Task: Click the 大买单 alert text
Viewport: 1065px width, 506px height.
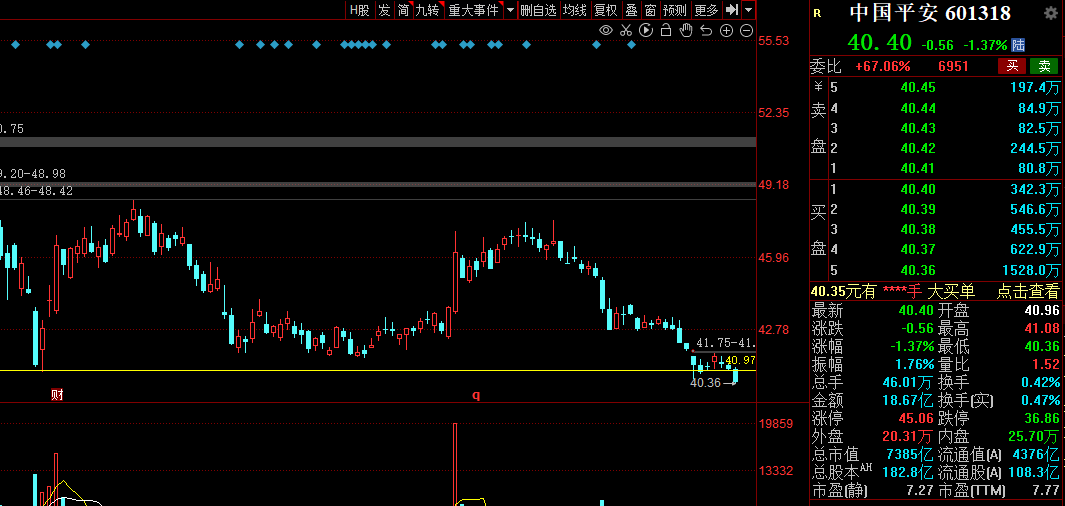Action: click(x=951, y=292)
